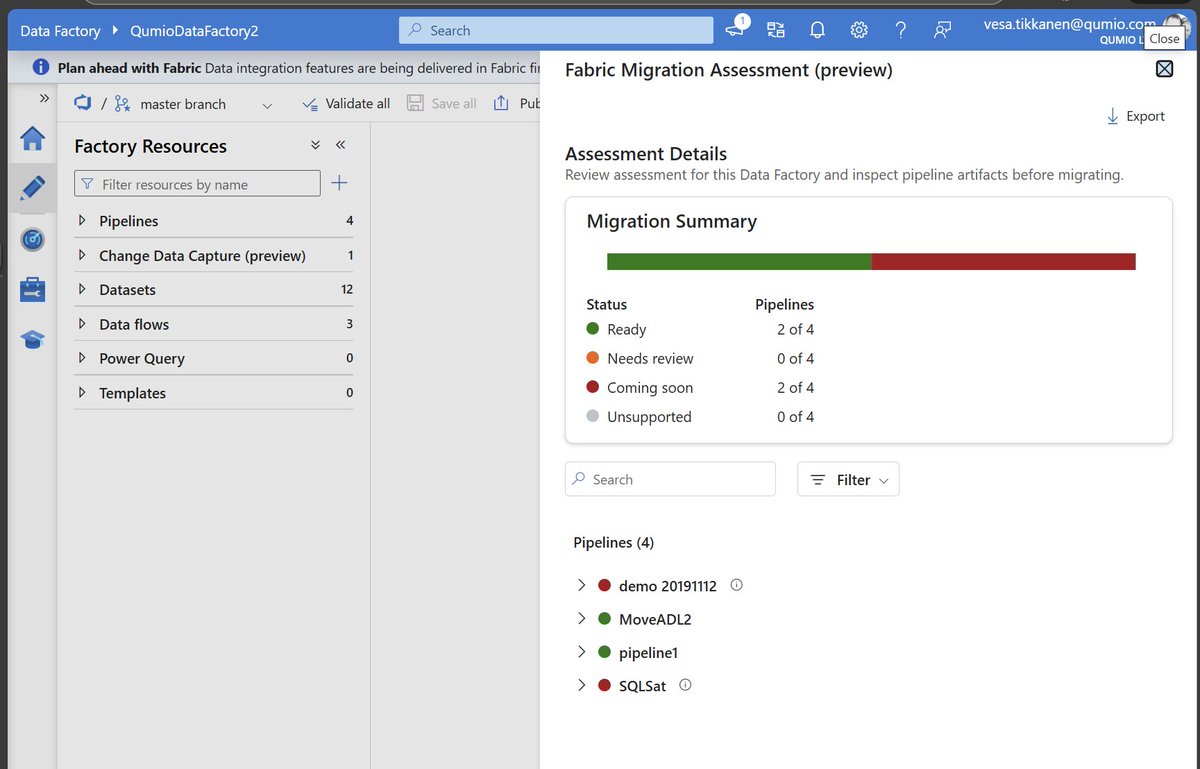Click green Ready segment of summary bar

point(739,261)
